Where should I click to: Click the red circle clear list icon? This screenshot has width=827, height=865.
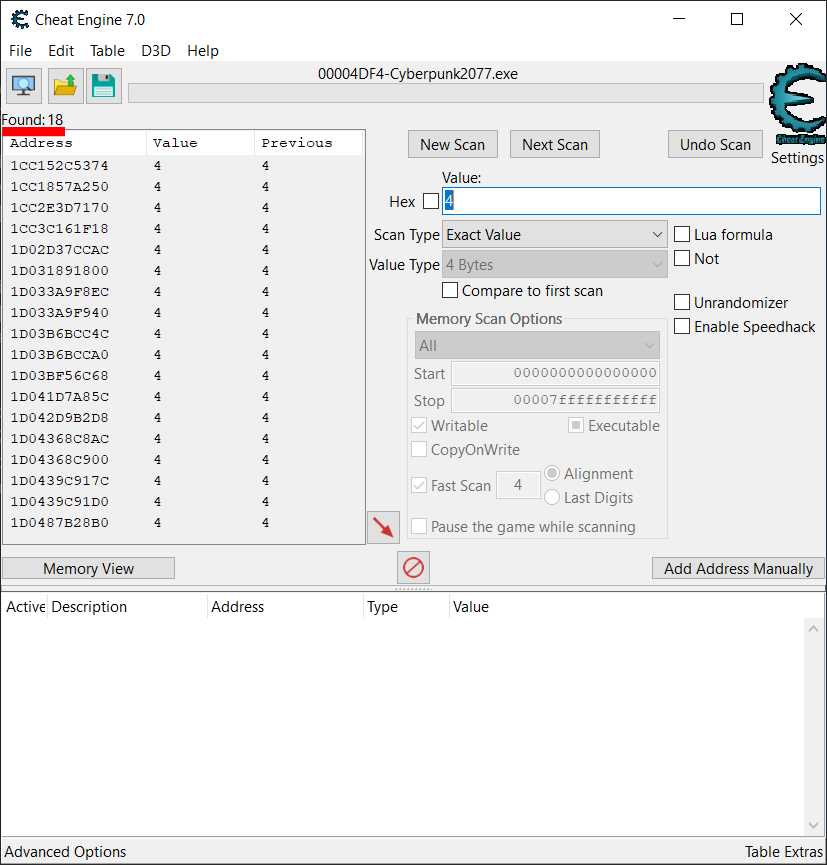[x=413, y=568]
